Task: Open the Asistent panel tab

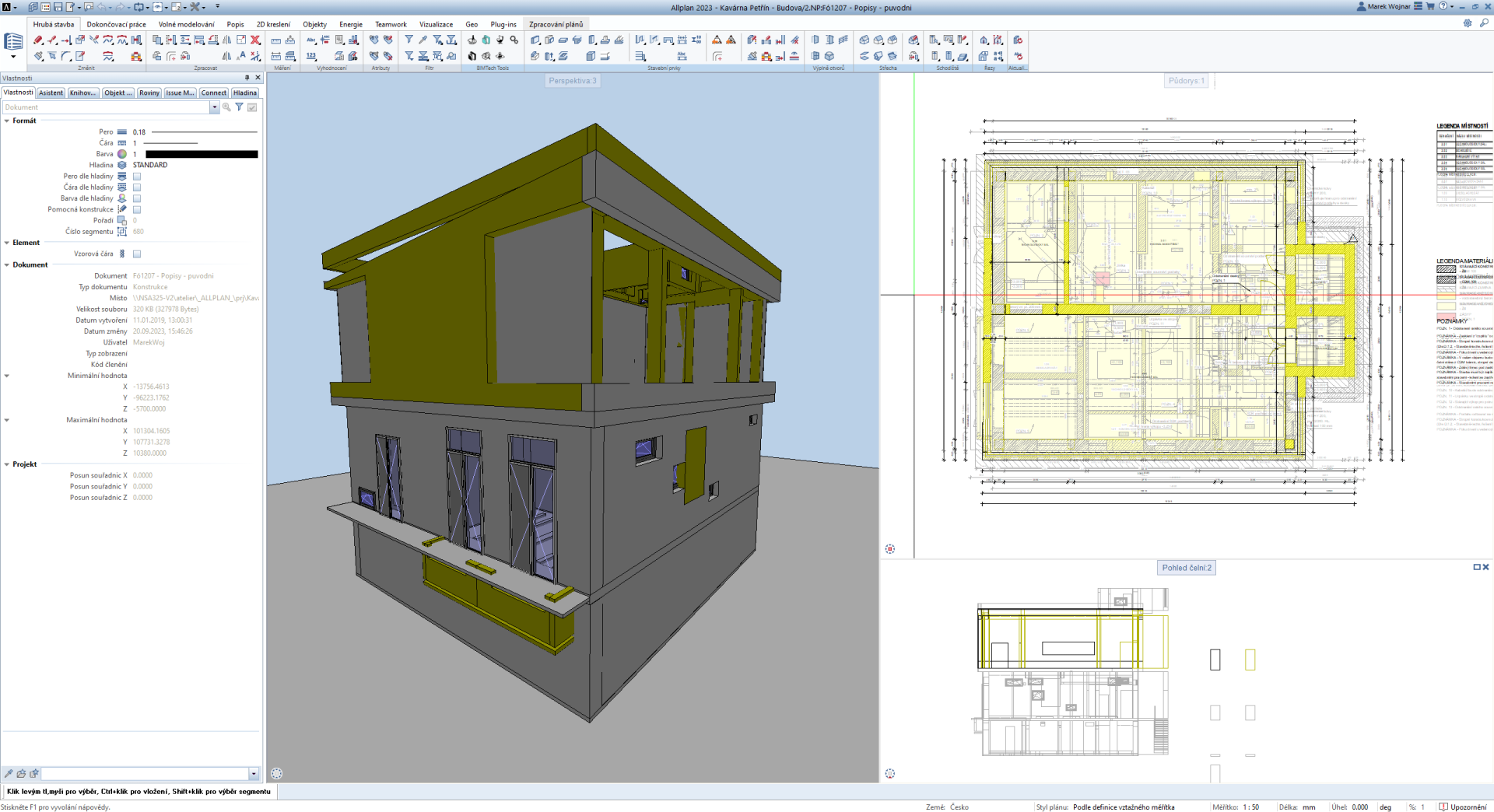Action: tap(51, 93)
